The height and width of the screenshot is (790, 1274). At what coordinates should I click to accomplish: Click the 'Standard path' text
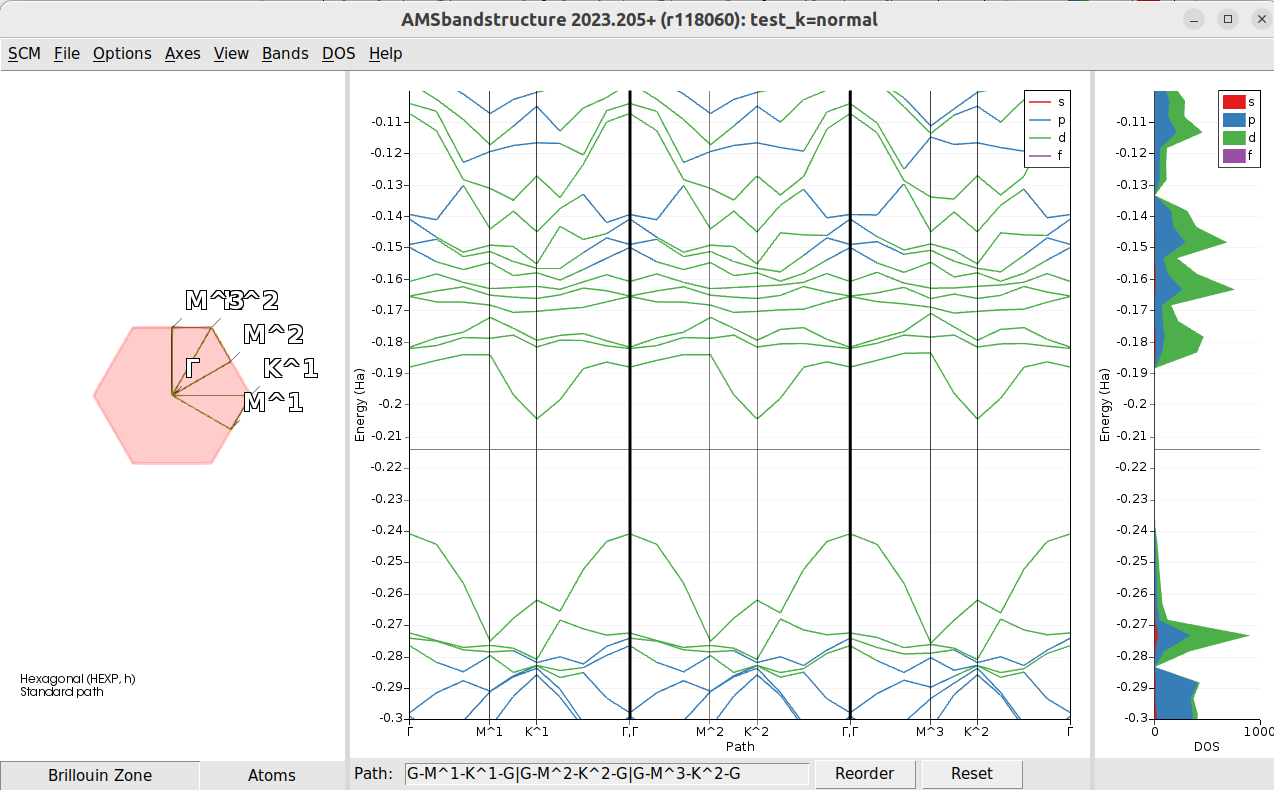[62, 691]
